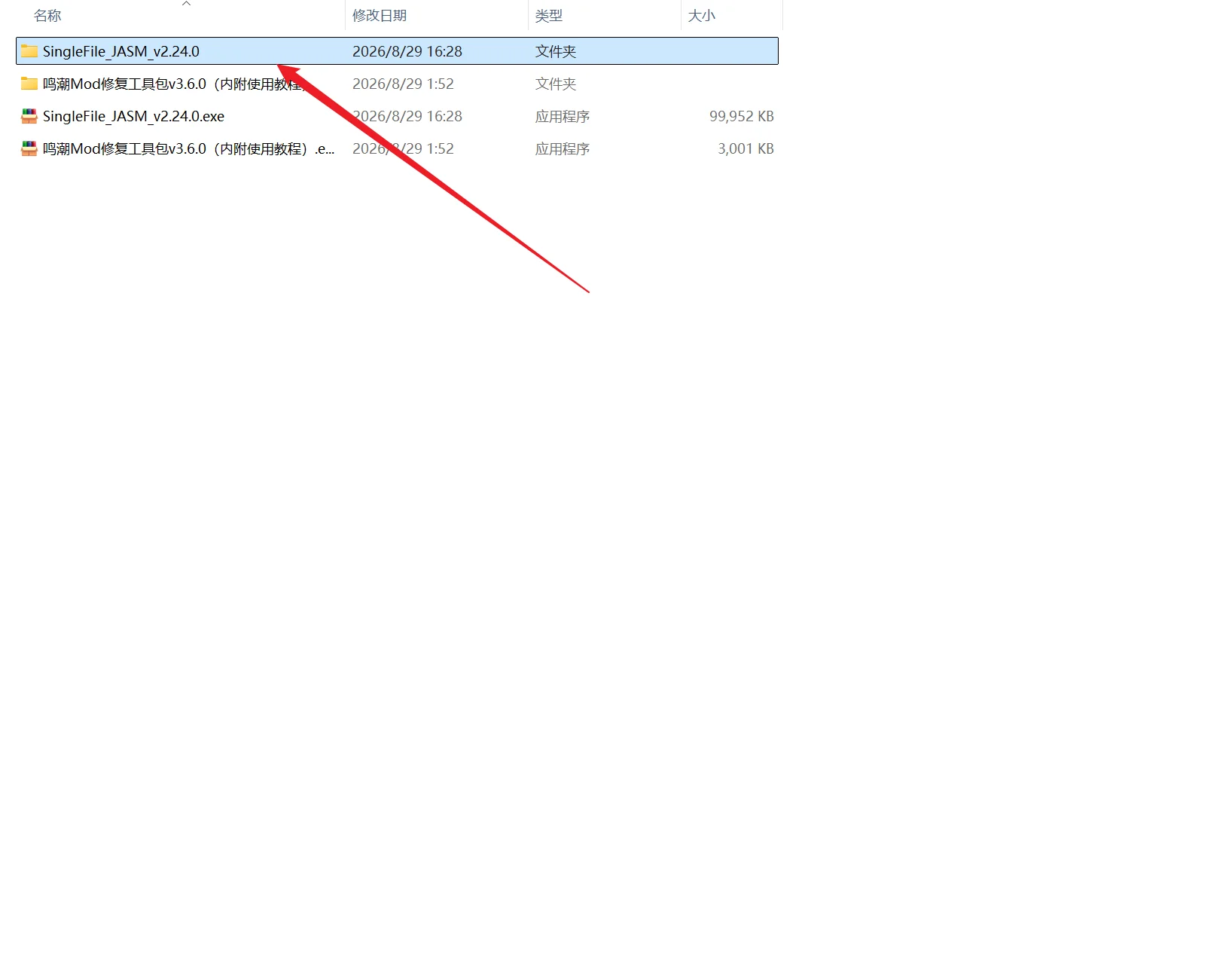This screenshot has width=1232, height=959.
Task: Click the 2026/8/29 1:52 date of 鸣潮Mod folder
Action: pos(403,84)
